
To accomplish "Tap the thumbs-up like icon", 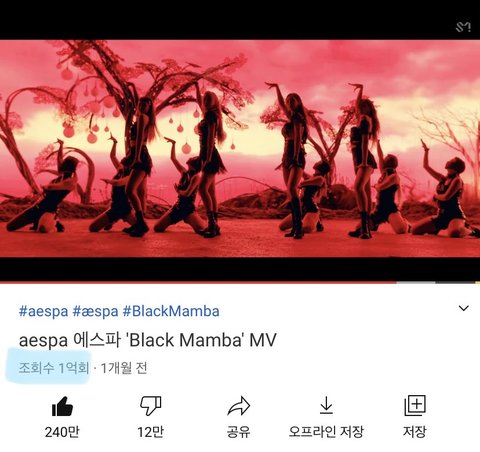I will click(62, 406).
